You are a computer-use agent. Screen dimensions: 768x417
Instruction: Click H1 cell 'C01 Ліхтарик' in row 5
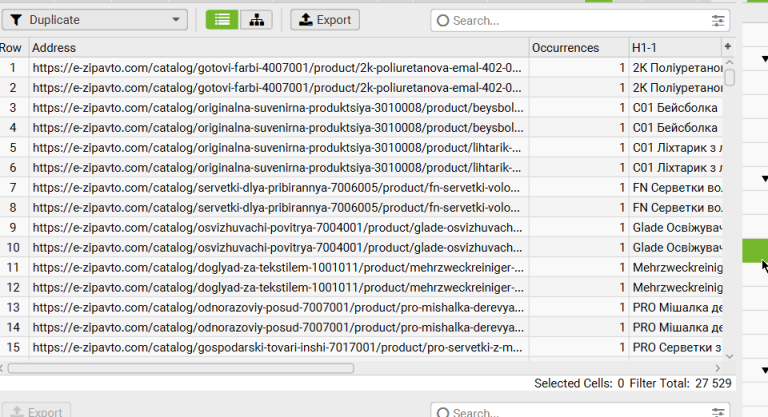pyautogui.click(x=677, y=148)
